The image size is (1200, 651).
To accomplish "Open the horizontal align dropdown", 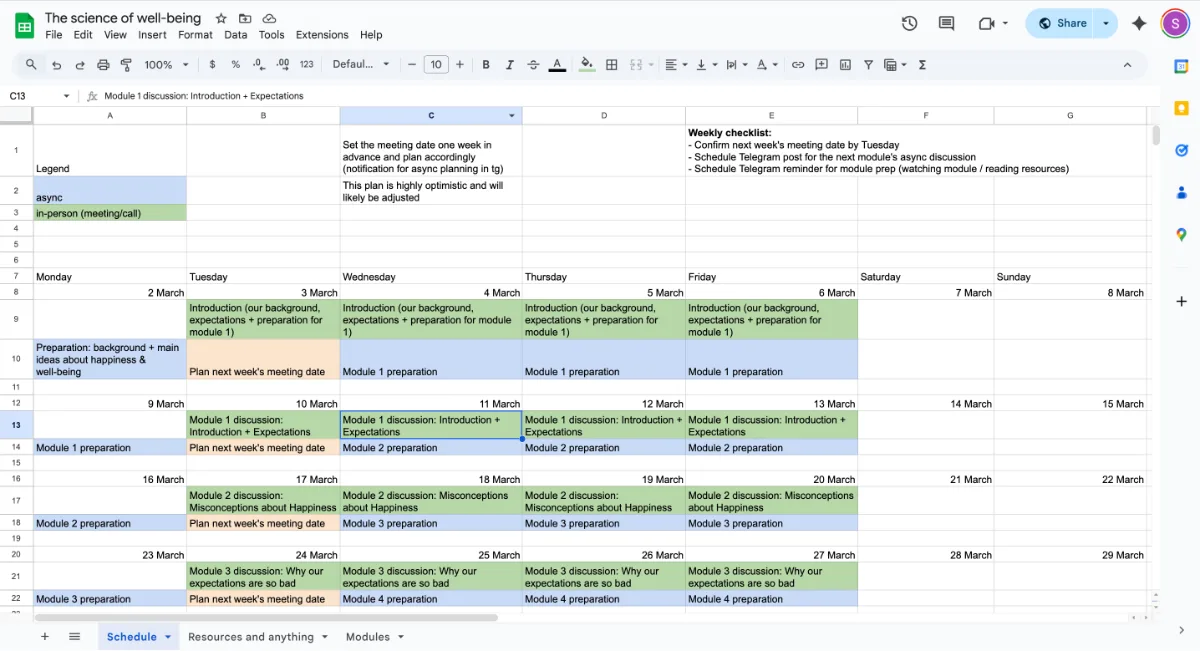I will 676,64.
